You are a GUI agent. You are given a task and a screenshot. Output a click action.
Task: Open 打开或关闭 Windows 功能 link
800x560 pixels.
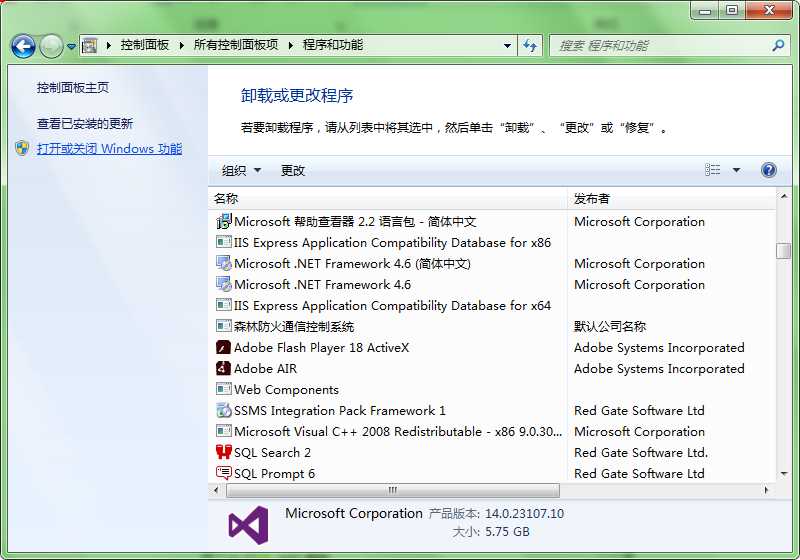pos(109,148)
